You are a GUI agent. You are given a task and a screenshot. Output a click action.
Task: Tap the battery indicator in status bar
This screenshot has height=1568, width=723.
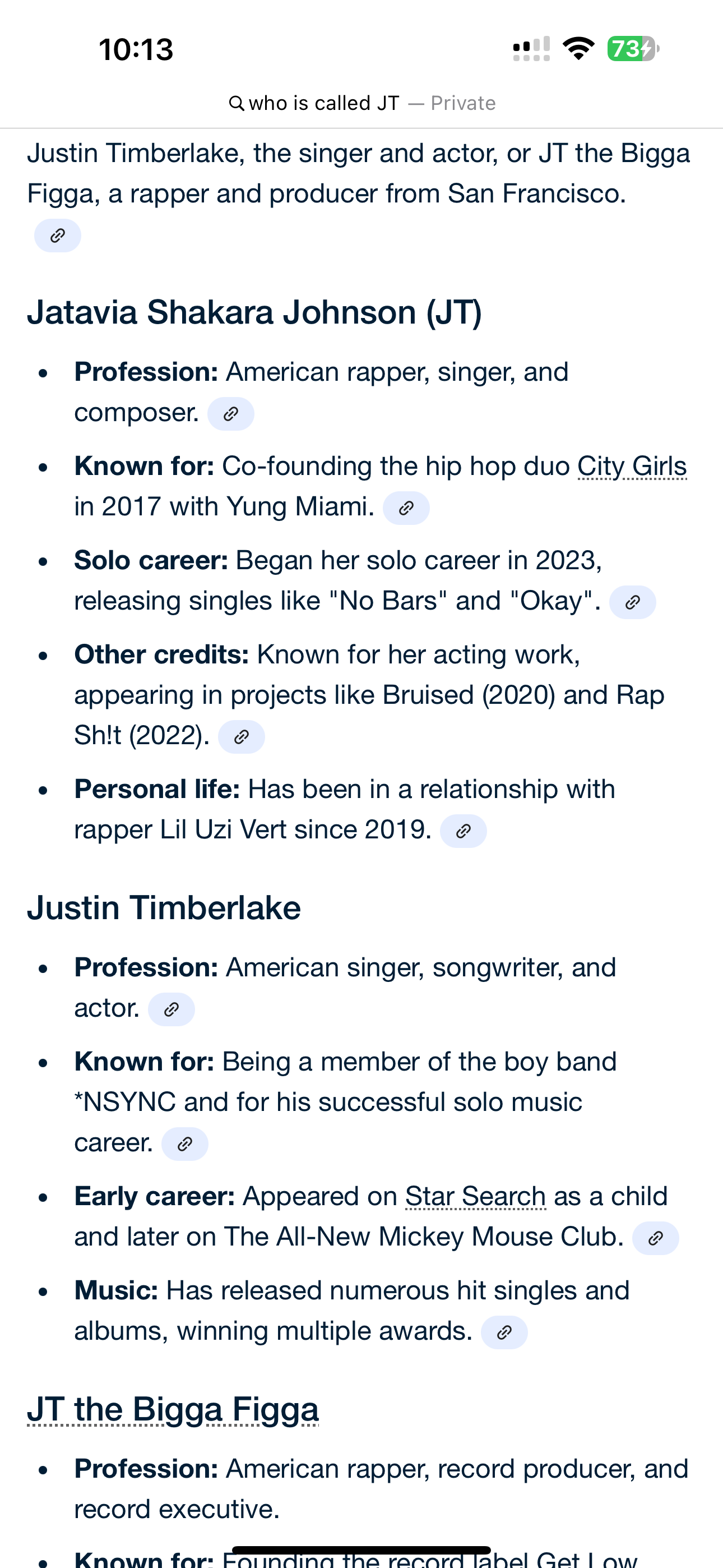pos(633,49)
